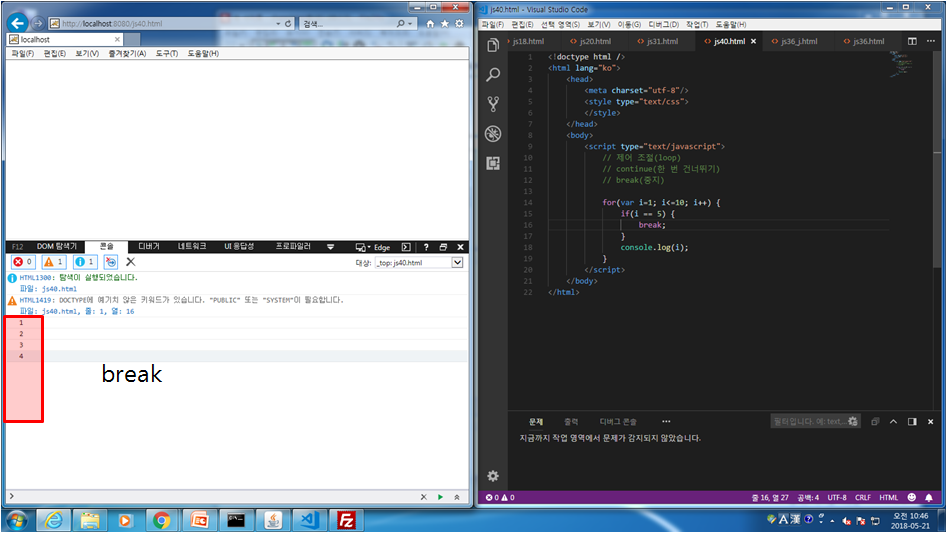This screenshot has width=947, height=533.
Task: Switch to 디버그 콘솔 panel tab
Action: point(617,421)
